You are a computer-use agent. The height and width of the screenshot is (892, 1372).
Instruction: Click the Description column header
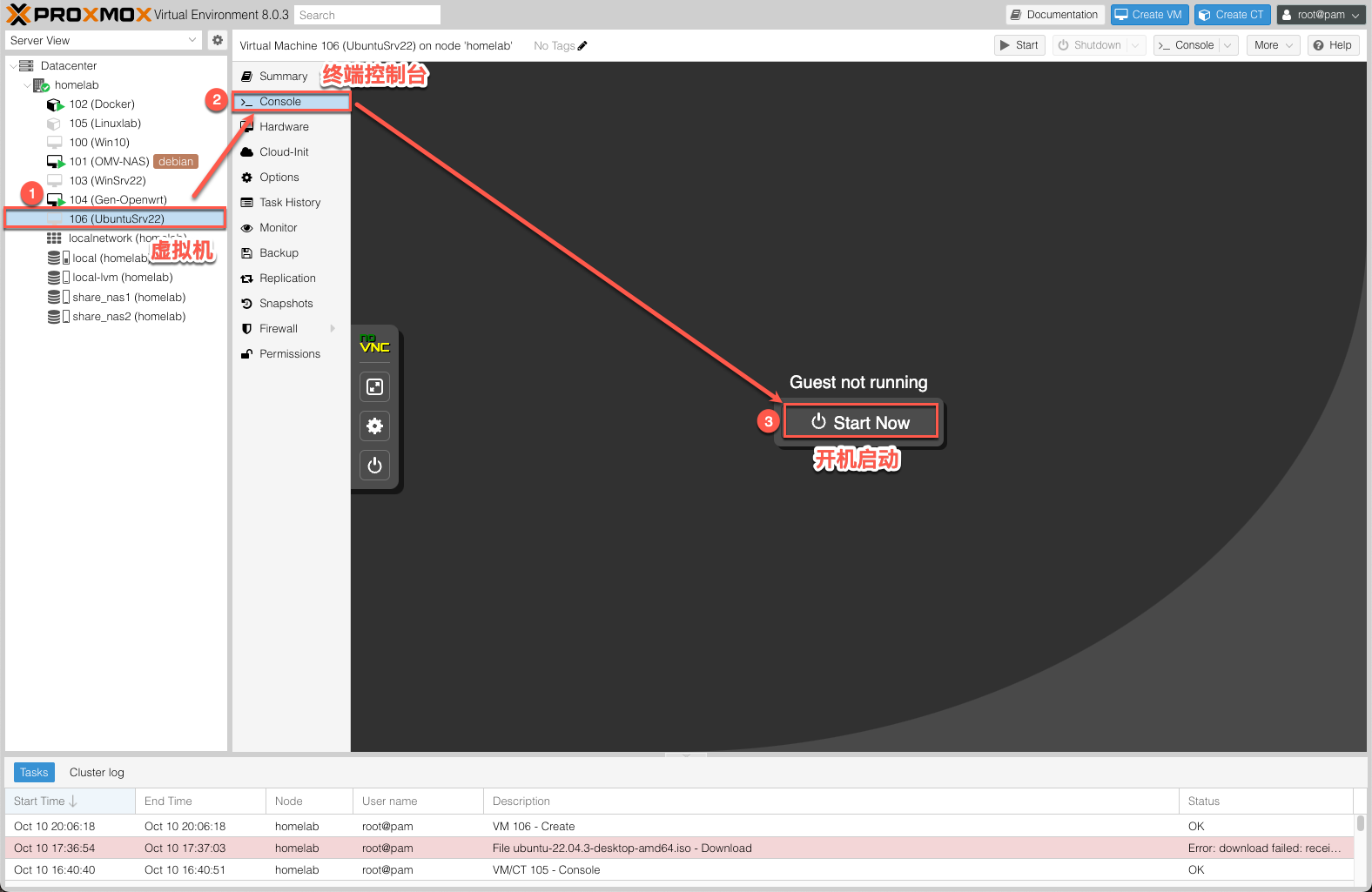coord(831,801)
